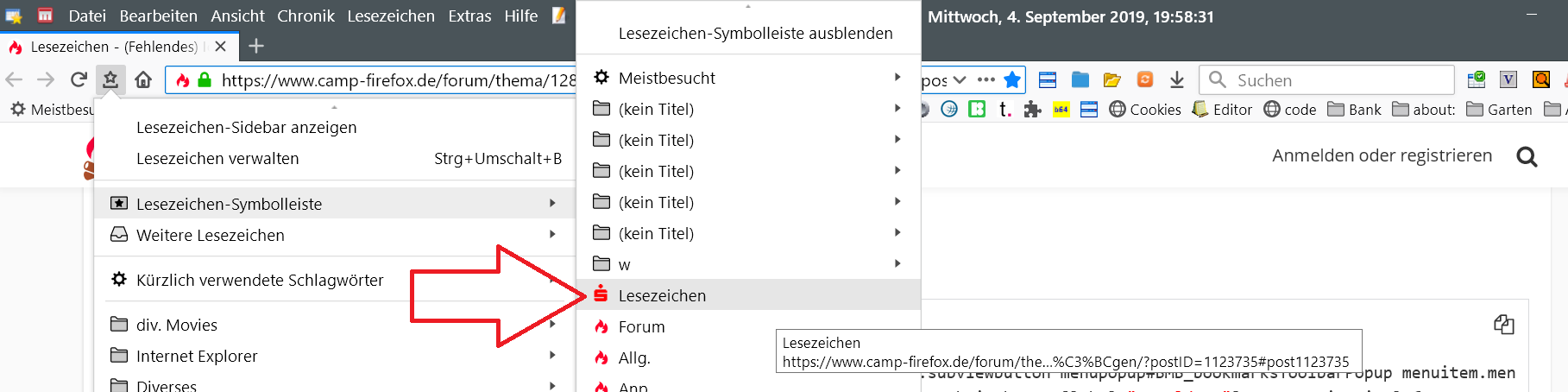
Task: Open the page actions three-dots icon
Action: pos(986,80)
